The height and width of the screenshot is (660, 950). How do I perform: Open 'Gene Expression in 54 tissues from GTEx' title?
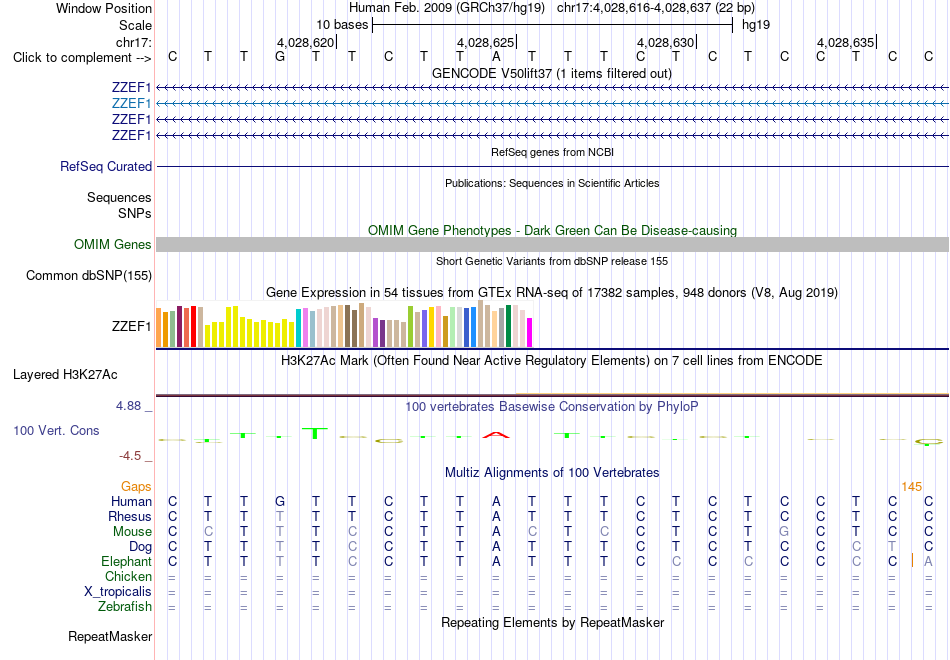pos(552,293)
